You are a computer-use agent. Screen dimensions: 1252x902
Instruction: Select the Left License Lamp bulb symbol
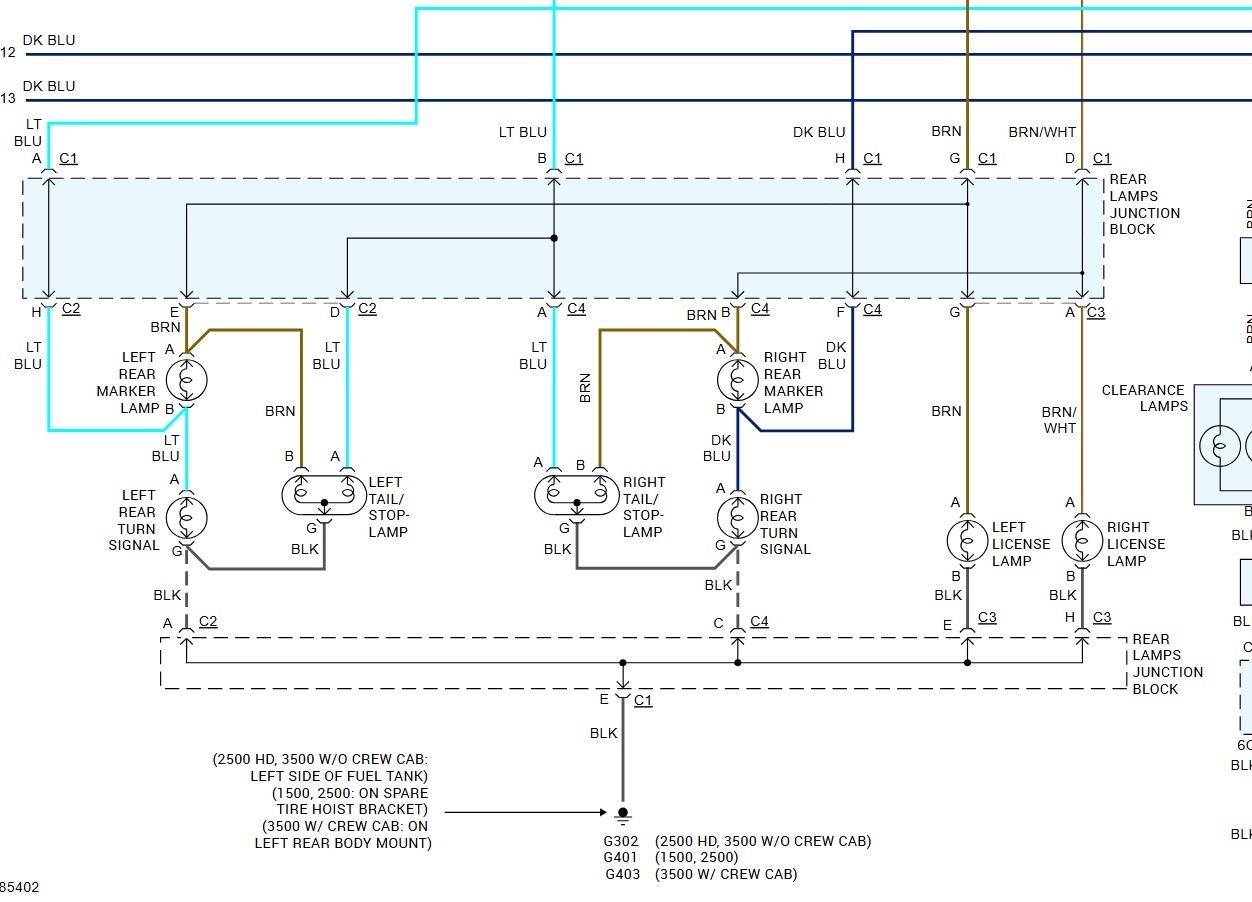(x=967, y=540)
